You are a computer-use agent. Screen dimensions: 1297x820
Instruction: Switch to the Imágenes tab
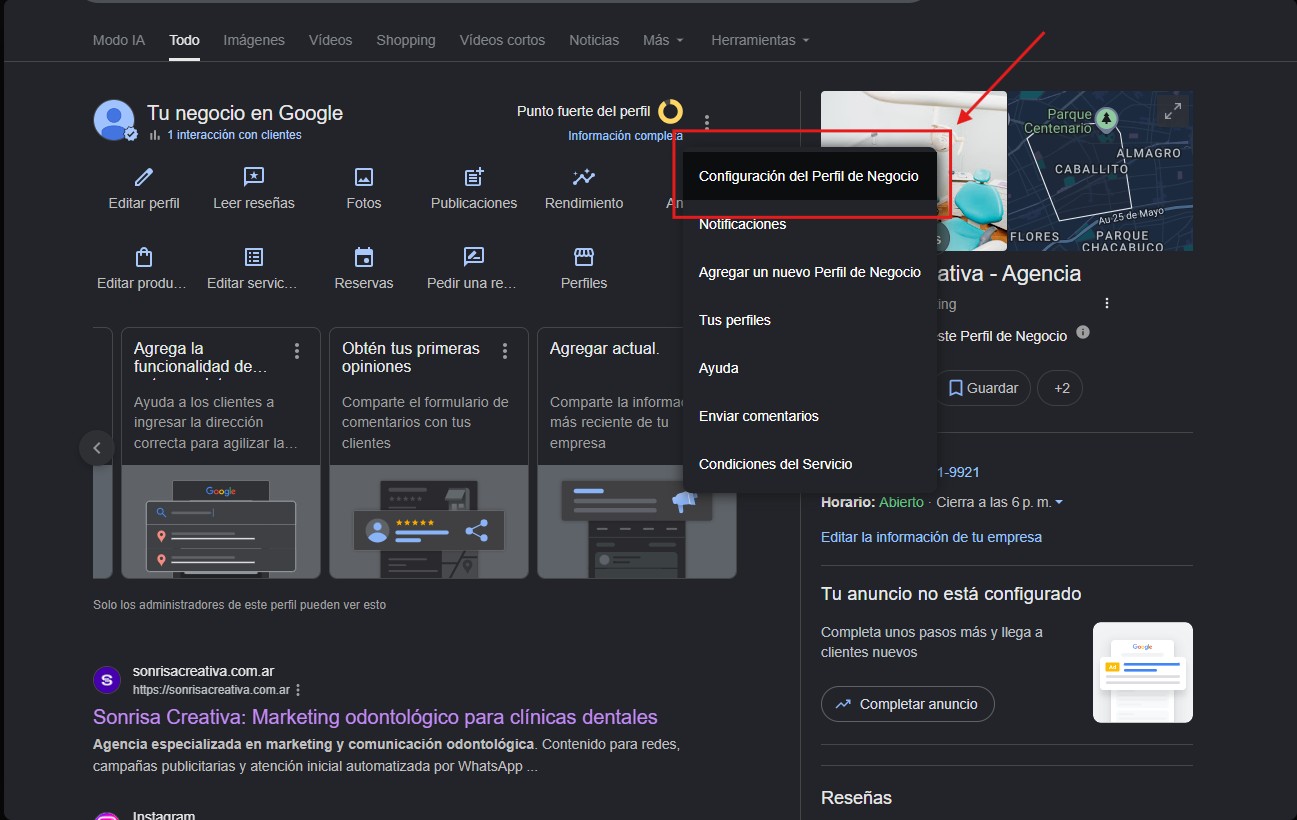(x=254, y=40)
